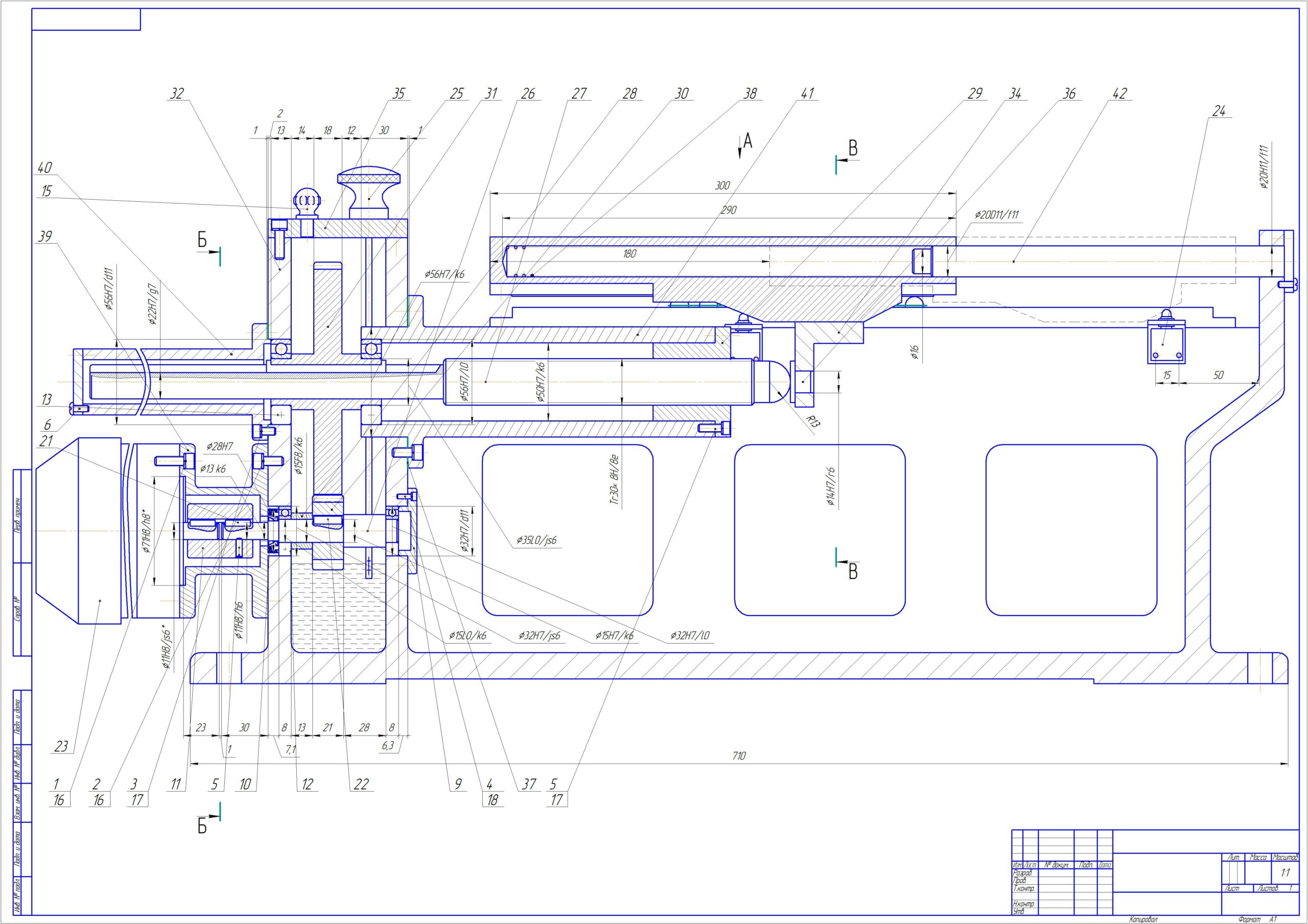Click the 290 dimension value
The image size is (1308, 924).
pyautogui.click(x=729, y=209)
